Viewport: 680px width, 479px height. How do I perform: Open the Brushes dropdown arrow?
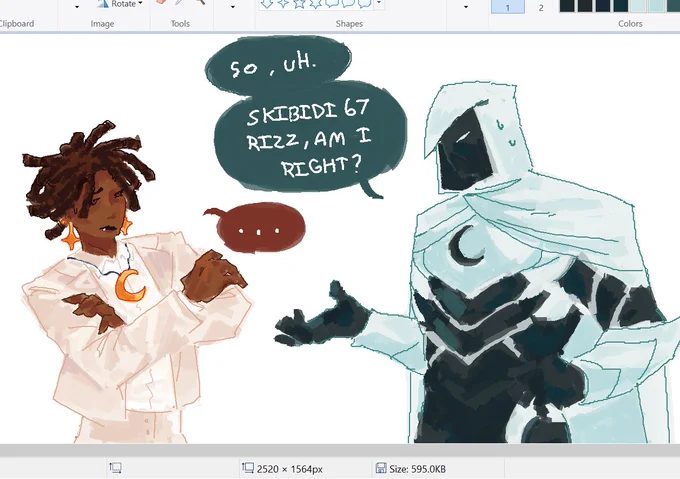coord(232,7)
